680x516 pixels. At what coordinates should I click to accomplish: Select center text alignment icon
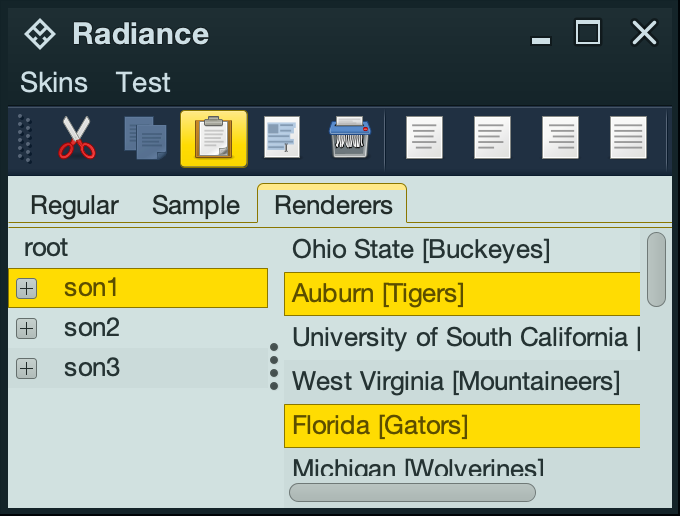(492, 138)
